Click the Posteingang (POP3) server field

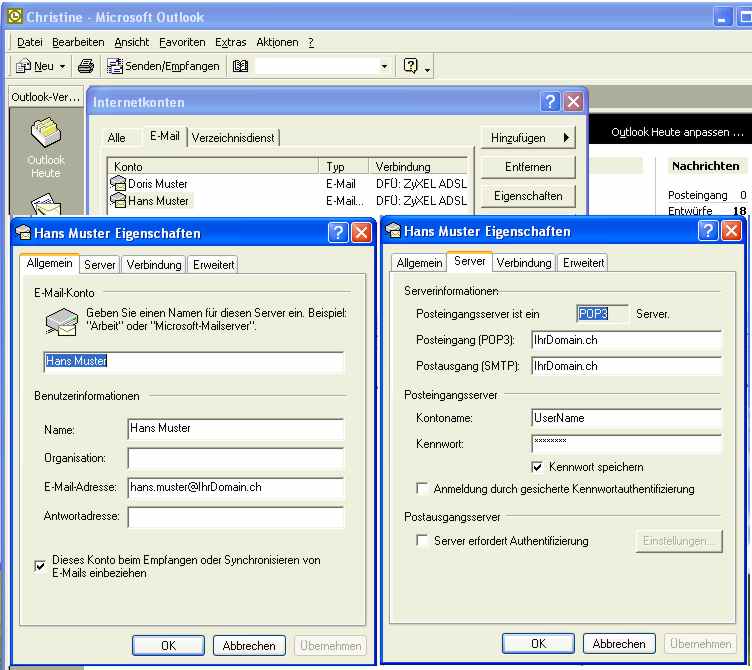626,340
